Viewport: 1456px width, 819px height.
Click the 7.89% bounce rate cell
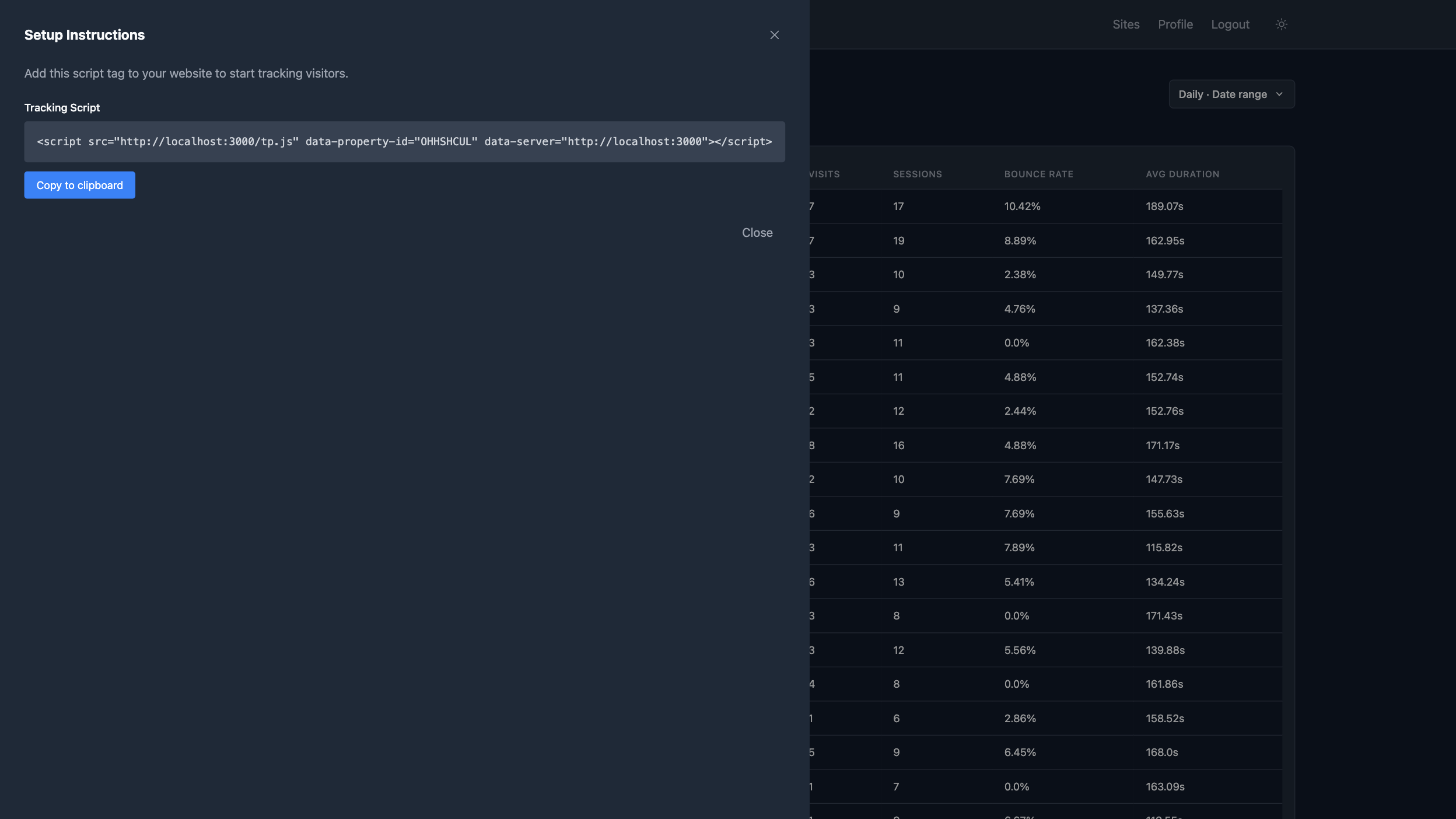(1019, 548)
